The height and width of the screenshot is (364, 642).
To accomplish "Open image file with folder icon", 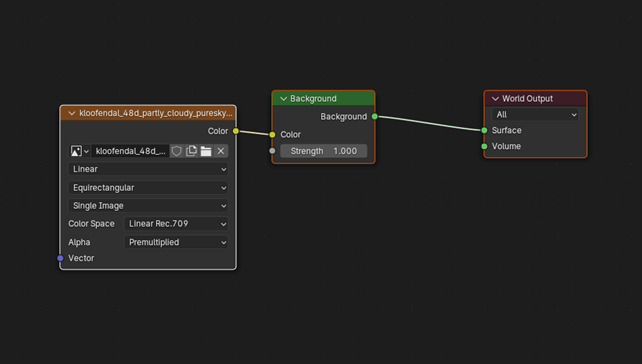I will tap(206, 151).
